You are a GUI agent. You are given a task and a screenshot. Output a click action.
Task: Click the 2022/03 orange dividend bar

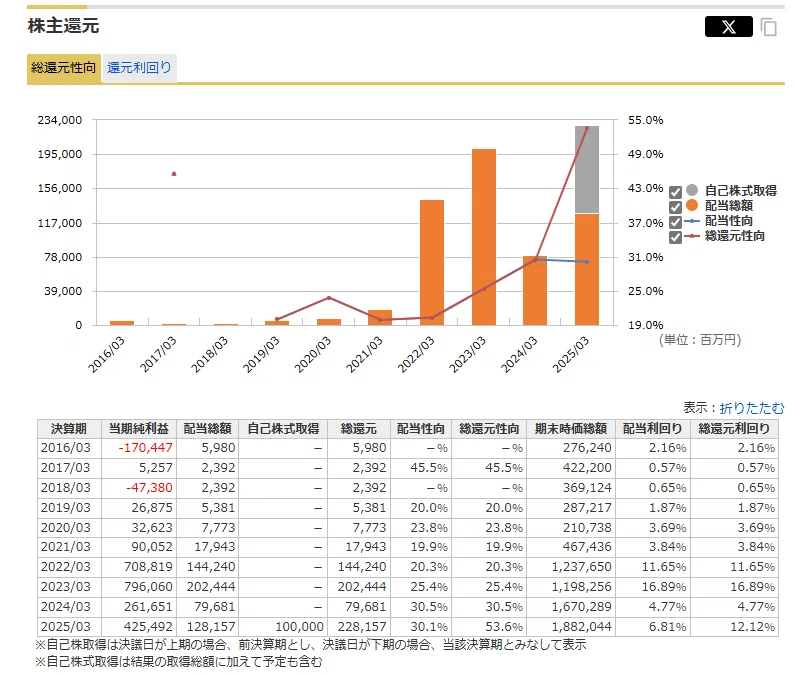click(432, 262)
